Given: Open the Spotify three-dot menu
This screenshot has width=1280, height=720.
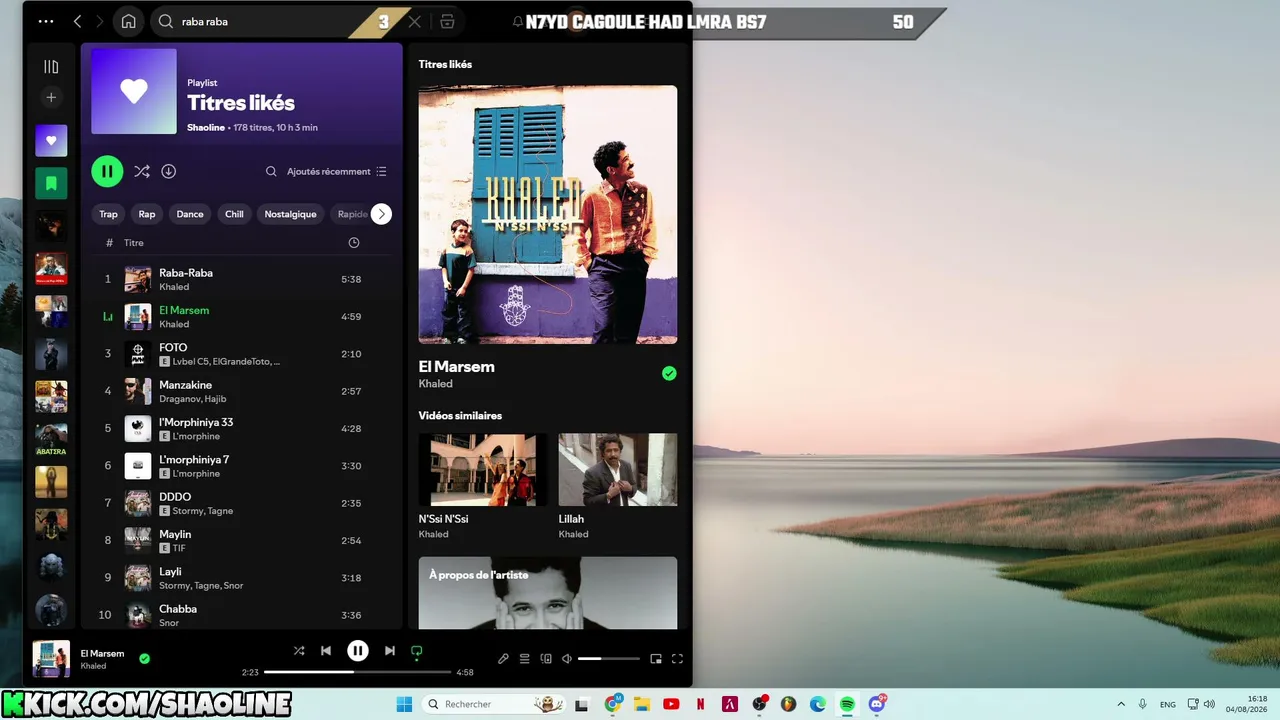Looking at the screenshot, I should coord(46,21).
